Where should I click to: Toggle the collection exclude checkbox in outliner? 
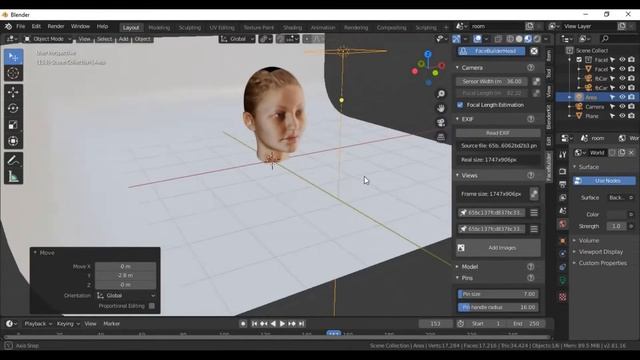click(x=579, y=60)
